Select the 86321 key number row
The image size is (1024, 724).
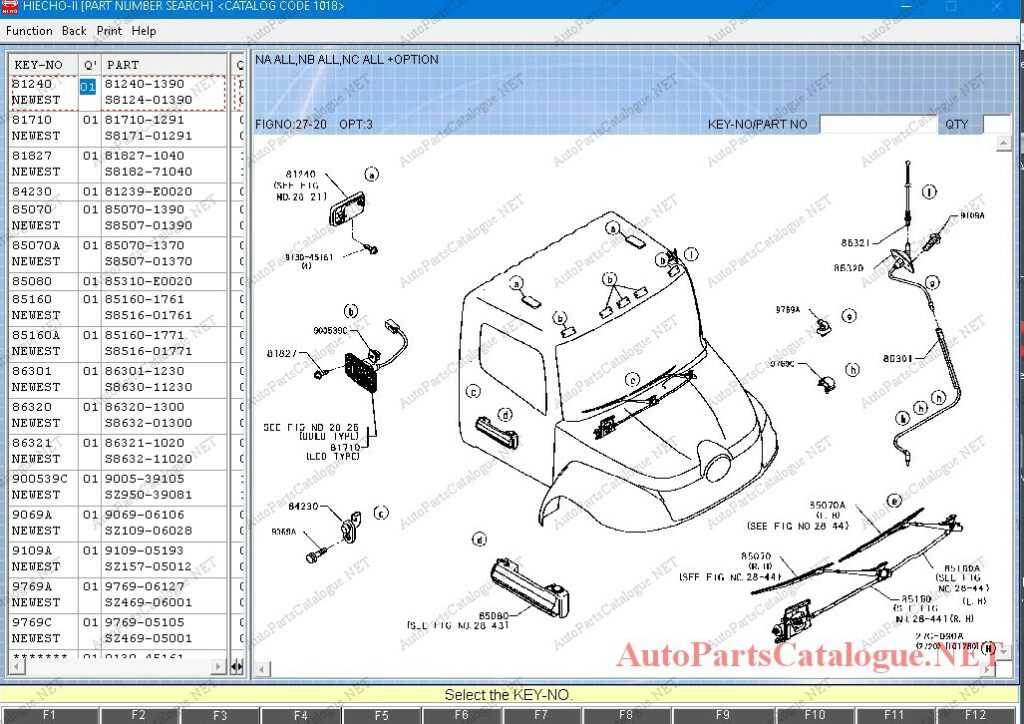point(40,447)
